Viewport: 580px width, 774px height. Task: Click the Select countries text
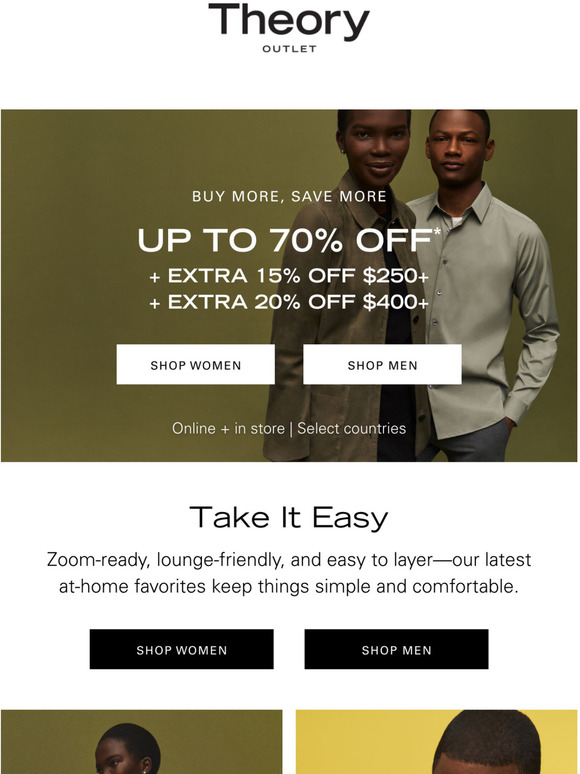[x=351, y=428]
